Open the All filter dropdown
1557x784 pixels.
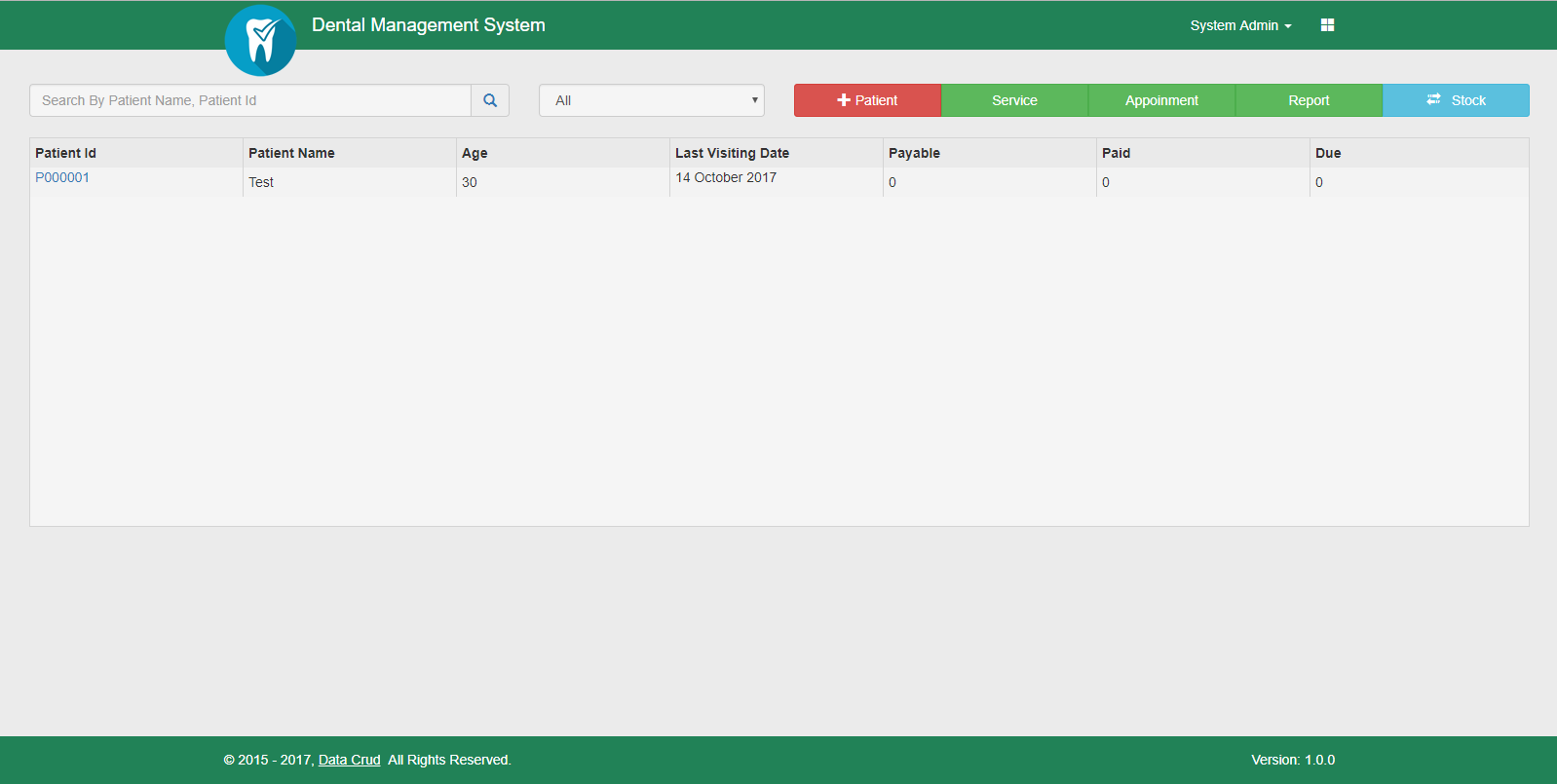[x=651, y=100]
